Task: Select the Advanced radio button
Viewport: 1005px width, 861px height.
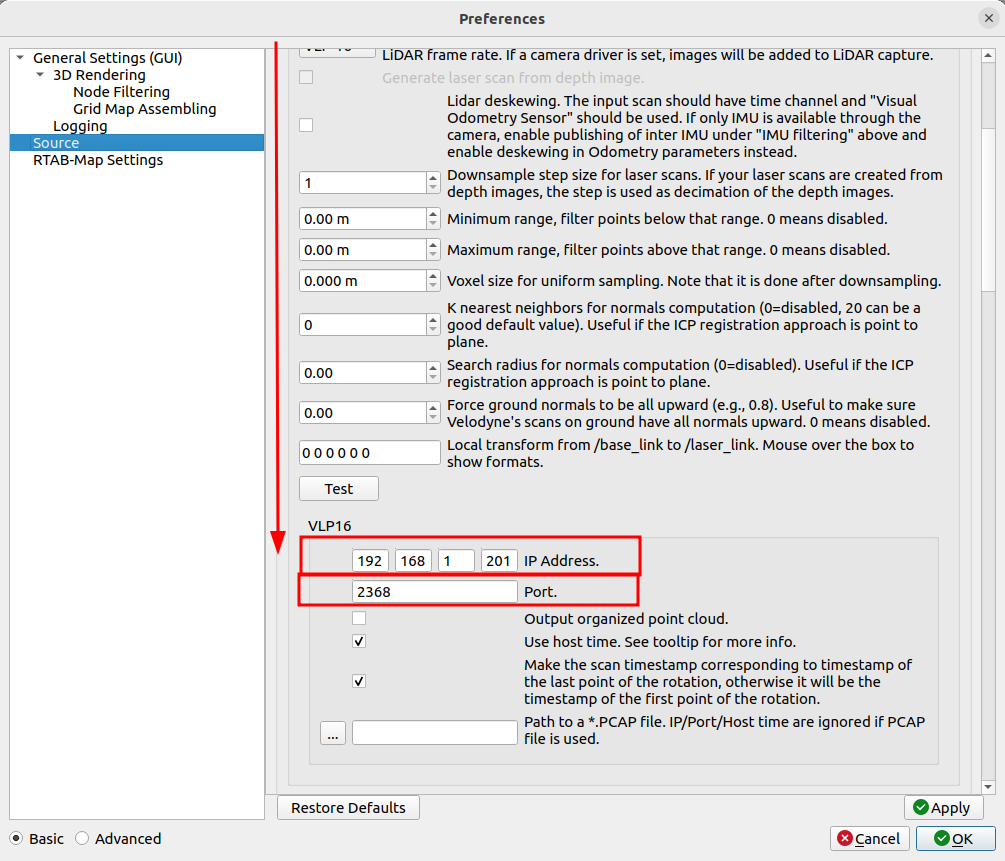Action: [x=83, y=839]
